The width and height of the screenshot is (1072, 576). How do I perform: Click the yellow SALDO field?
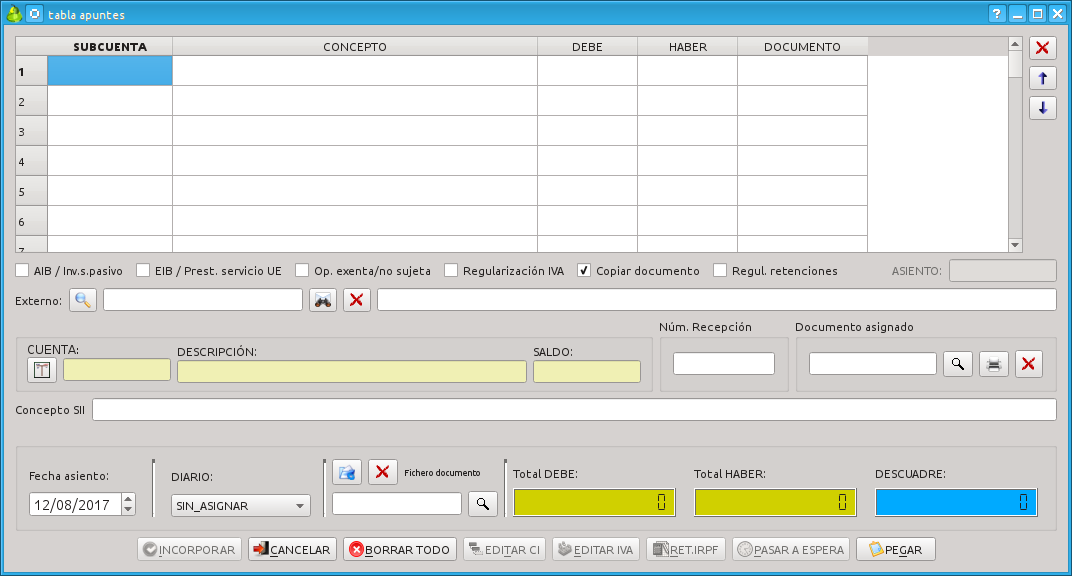pyautogui.click(x=587, y=371)
